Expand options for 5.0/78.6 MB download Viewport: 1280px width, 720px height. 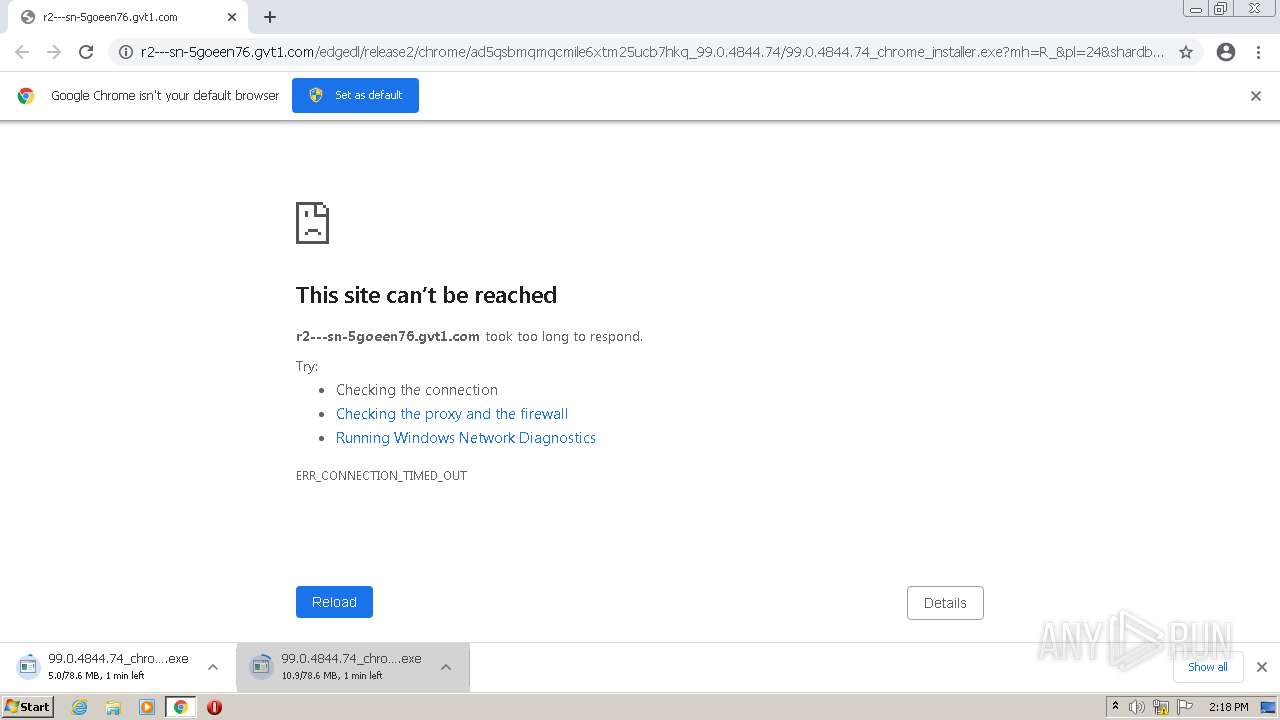(x=213, y=667)
